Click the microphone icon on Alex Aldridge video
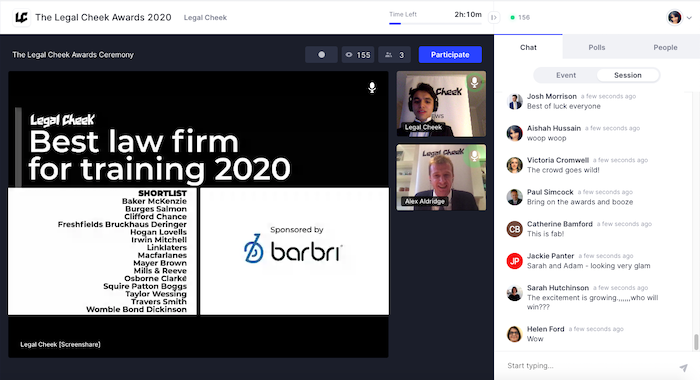Screen dimensions: 700x380 475,155
